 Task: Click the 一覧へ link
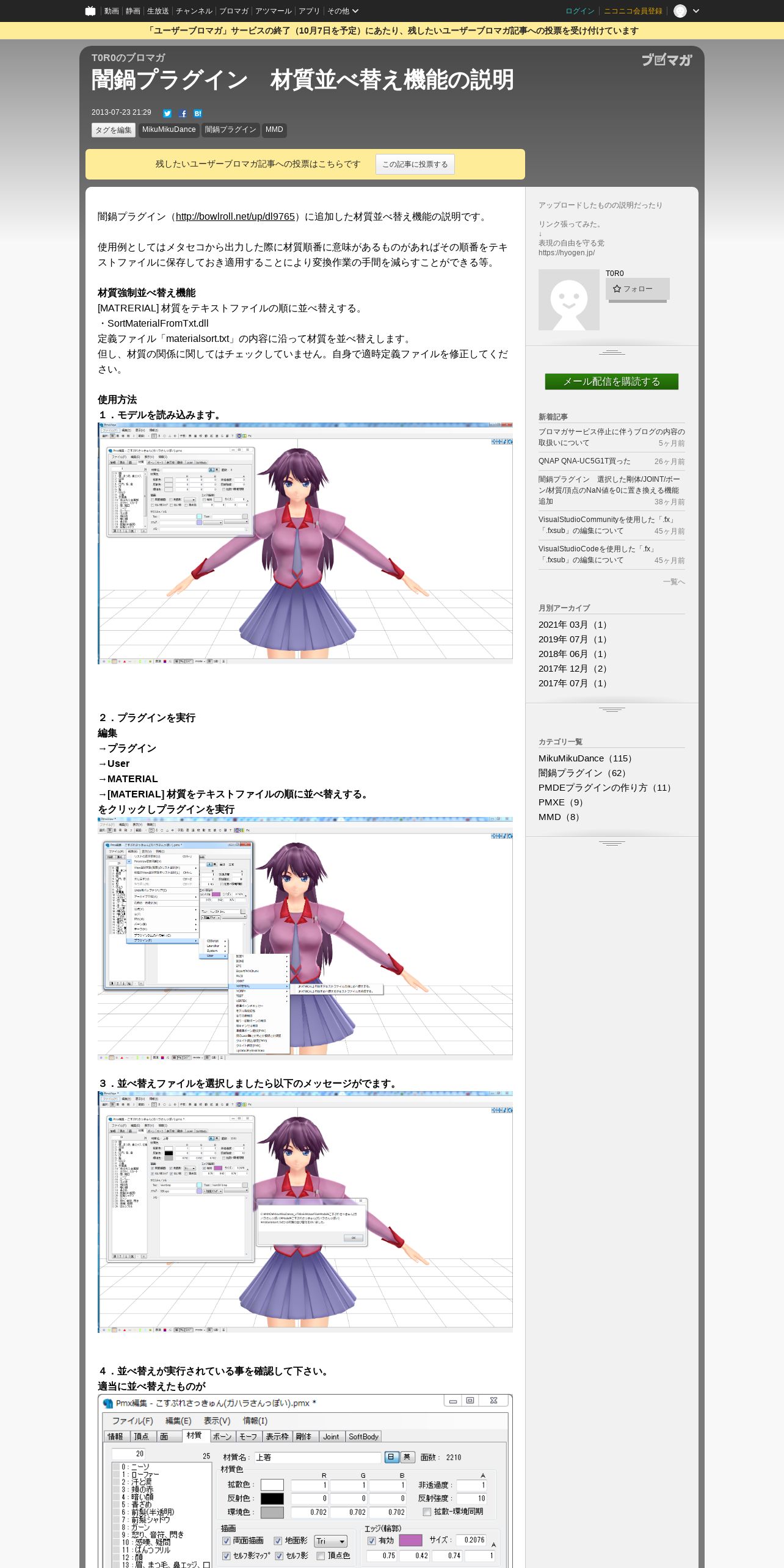(x=674, y=582)
